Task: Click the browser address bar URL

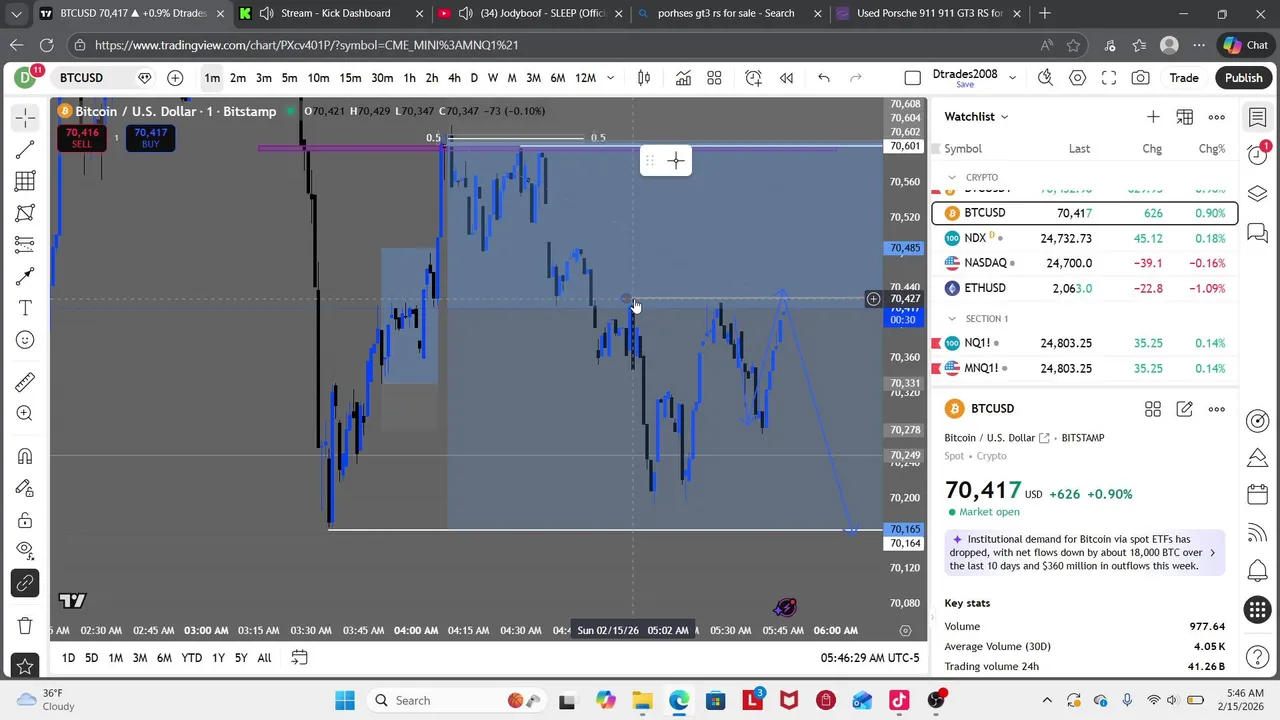Action: (306, 45)
